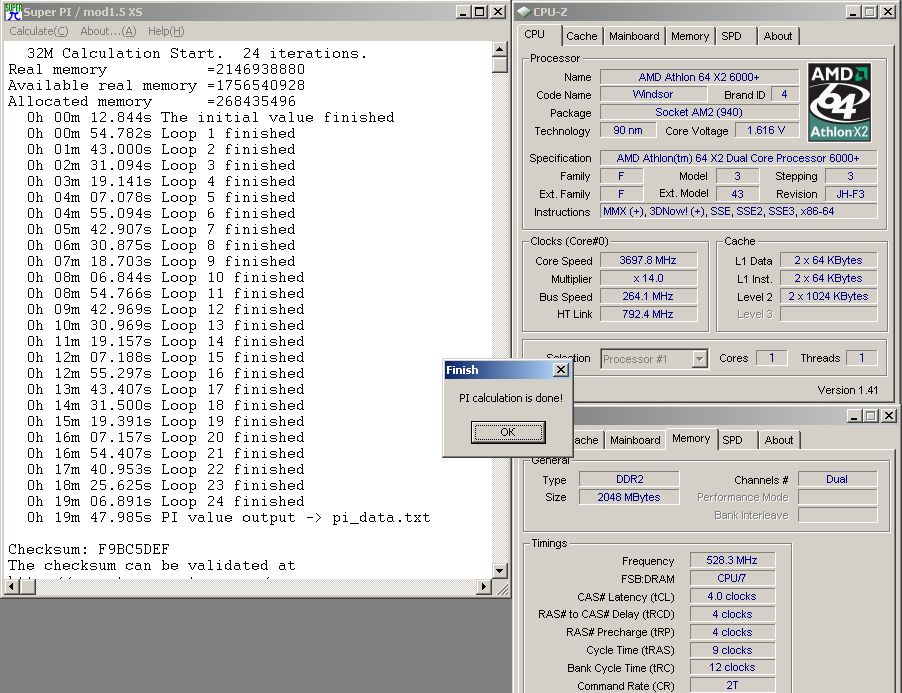This screenshot has height=693, width=902.
Task: Click the Bank Cycle Time value 12 clocks
Action: (732, 667)
